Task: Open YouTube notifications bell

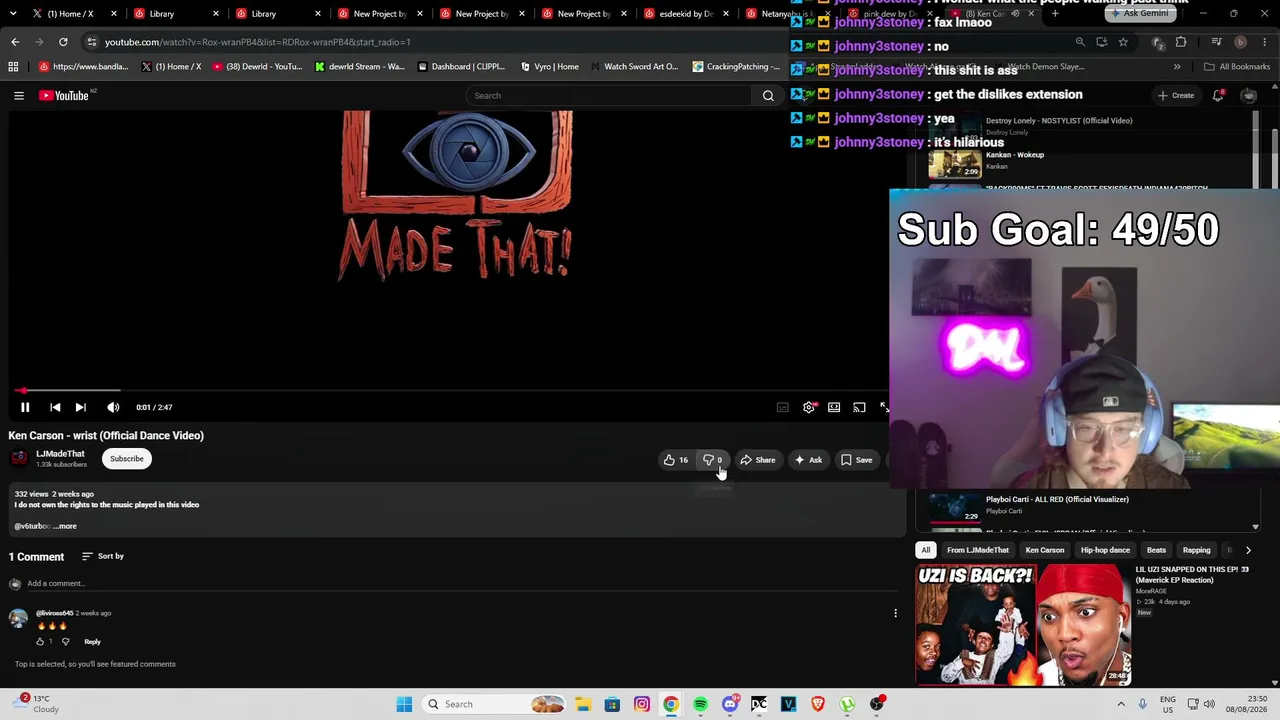Action: point(1218,95)
